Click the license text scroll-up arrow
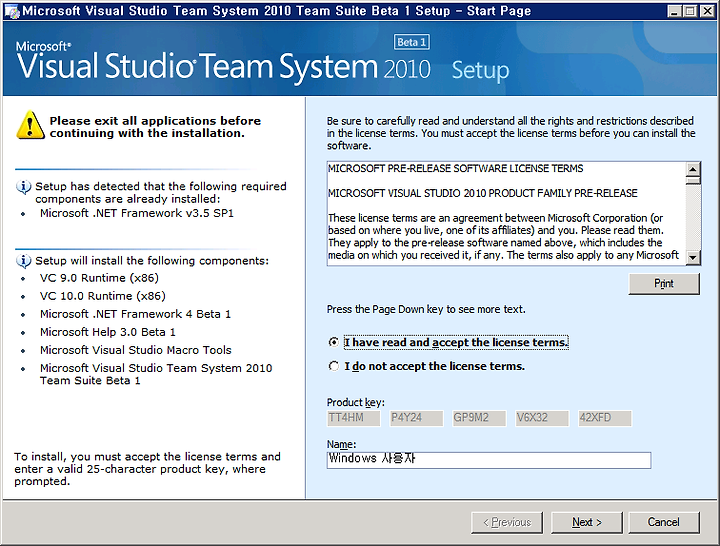Screen dimensions: 720x546 coord(693,169)
